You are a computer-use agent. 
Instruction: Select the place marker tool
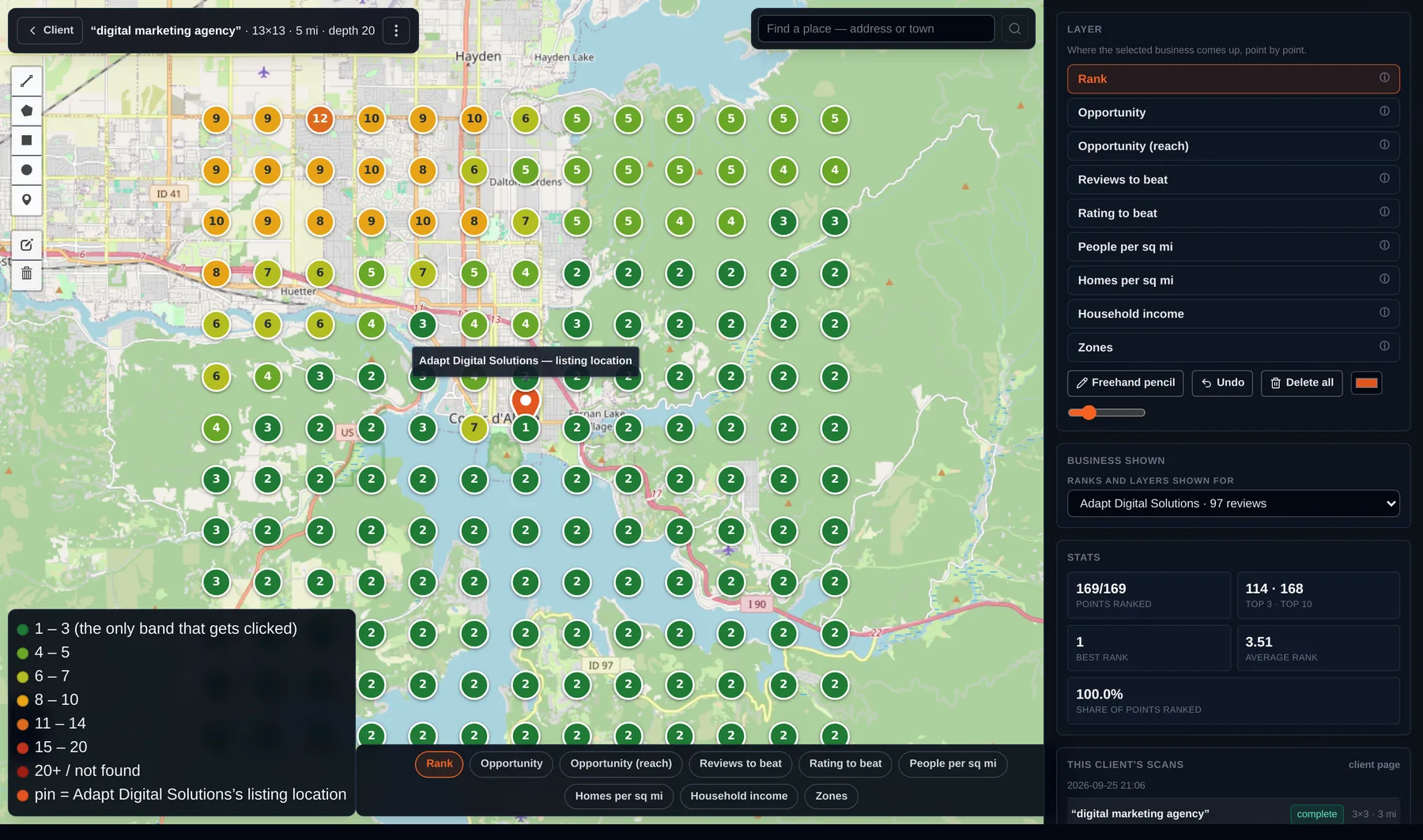(26, 199)
